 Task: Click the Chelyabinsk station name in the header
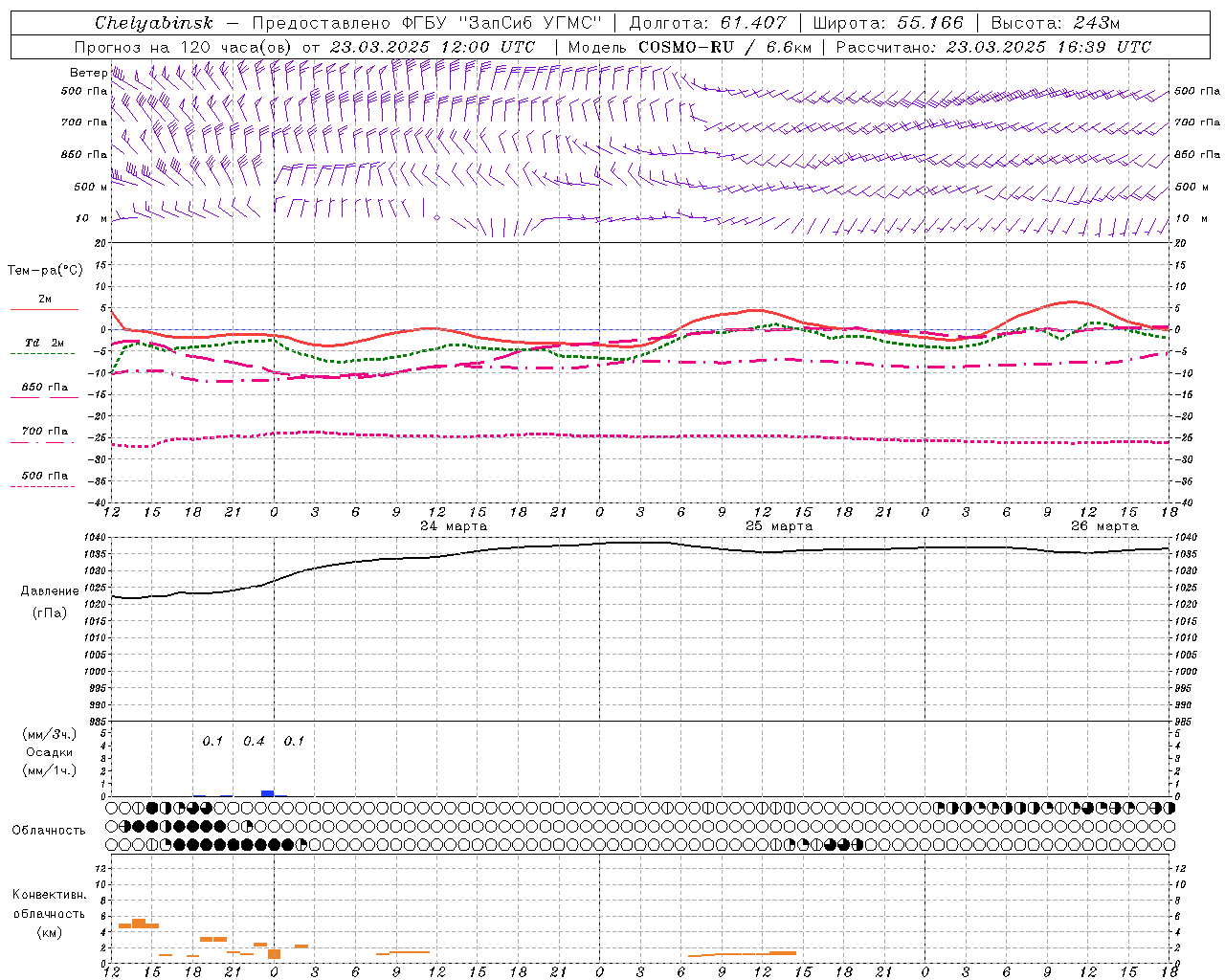[153, 23]
